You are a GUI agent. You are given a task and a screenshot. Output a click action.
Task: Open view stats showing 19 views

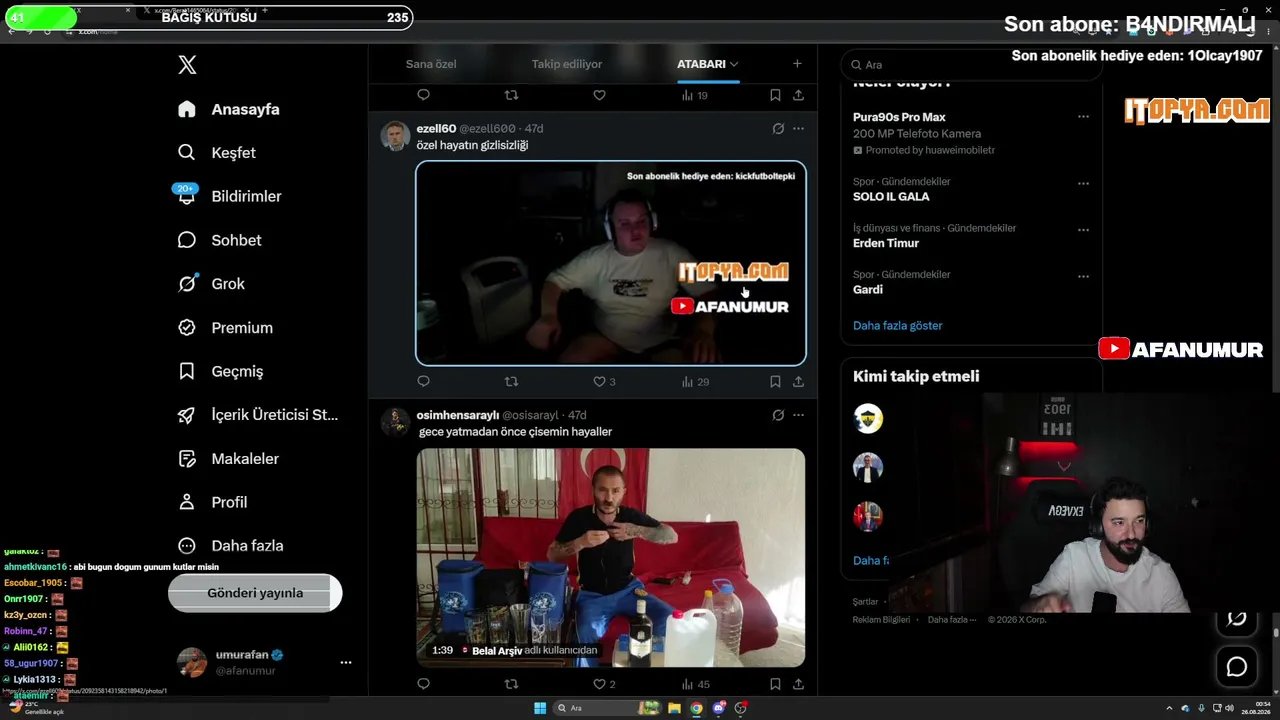click(694, 95)
